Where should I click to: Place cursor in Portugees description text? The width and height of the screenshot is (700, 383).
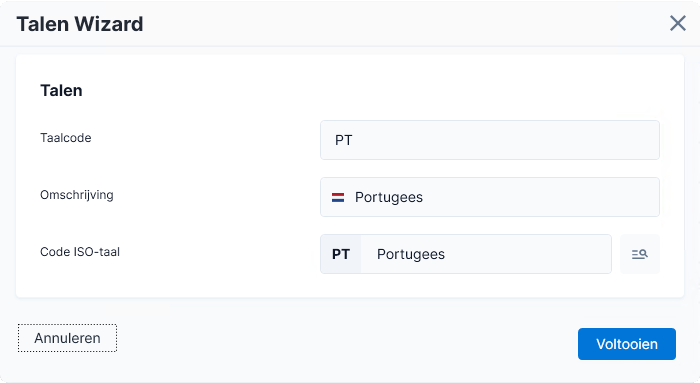(389, 197)
